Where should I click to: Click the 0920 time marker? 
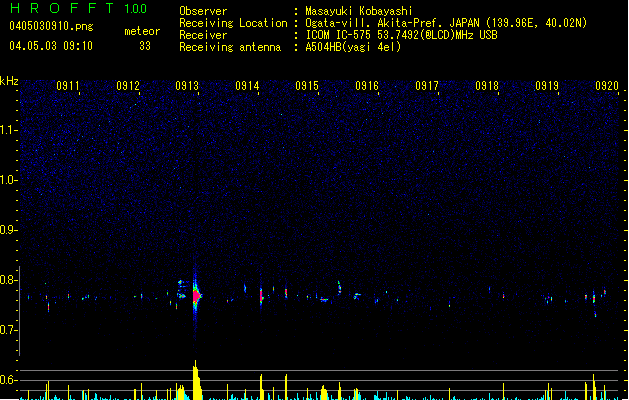(607, 86)
